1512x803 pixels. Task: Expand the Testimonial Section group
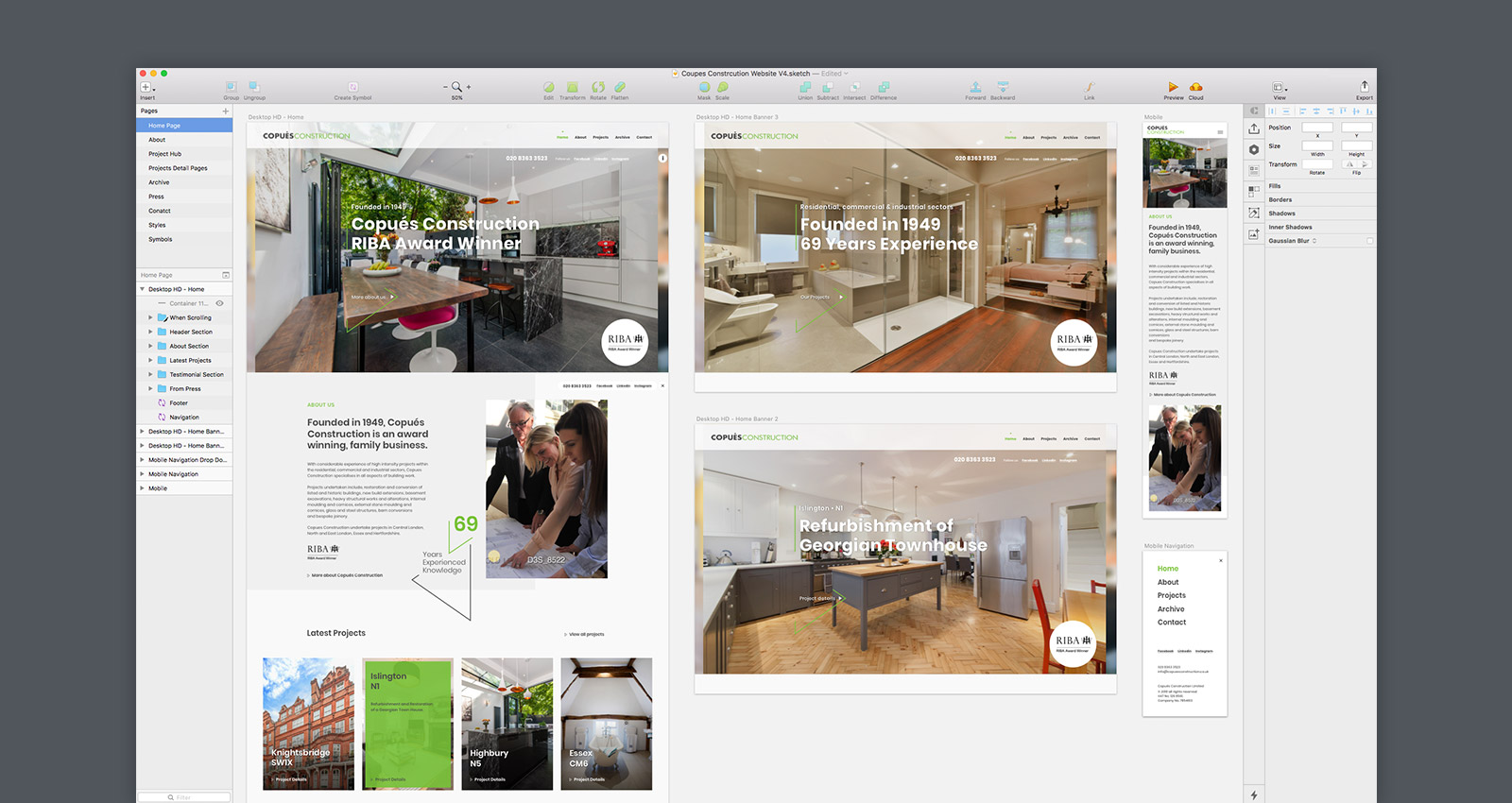click(150, 375)
